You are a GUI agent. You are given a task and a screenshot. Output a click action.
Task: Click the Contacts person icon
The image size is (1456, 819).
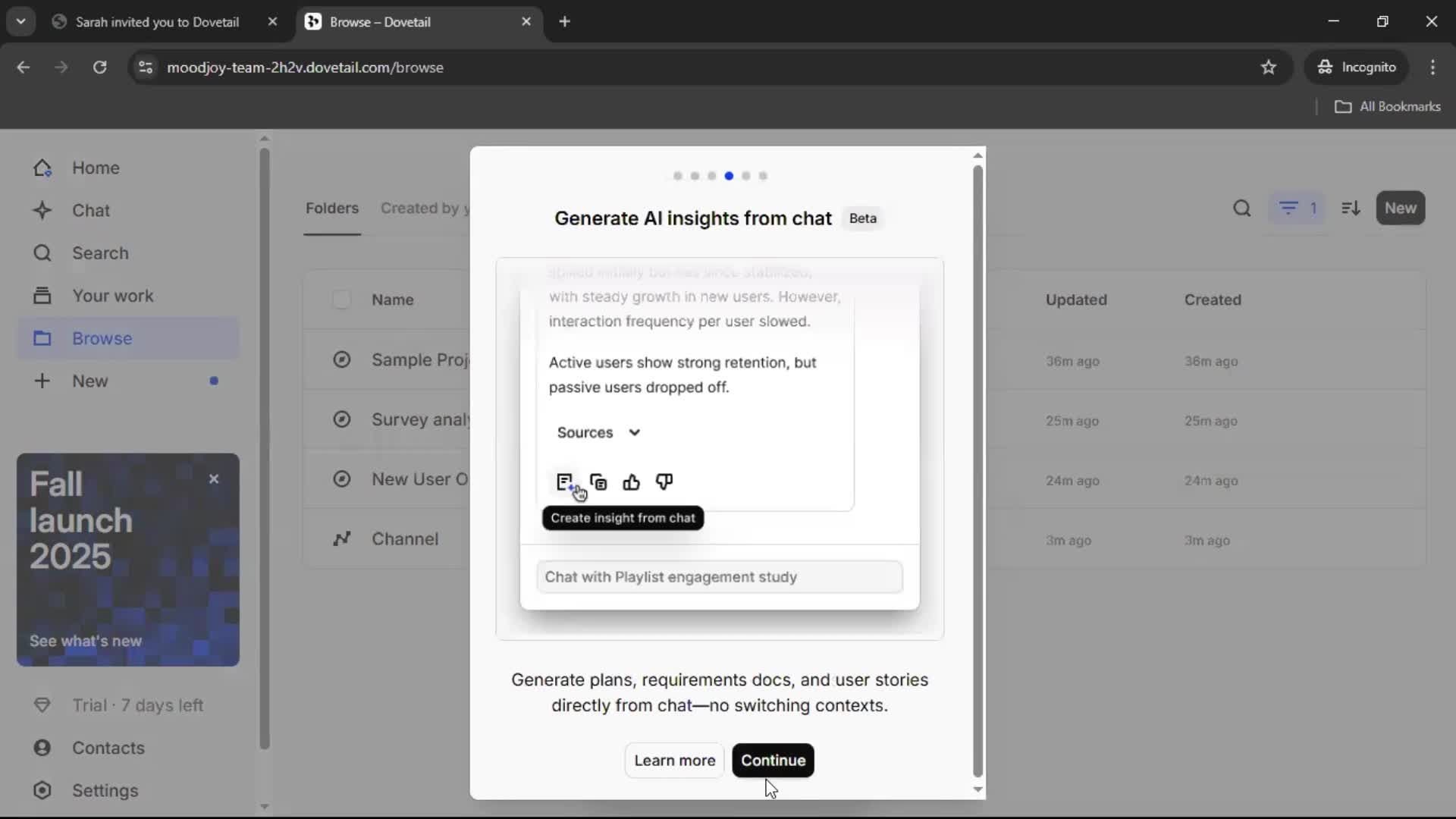42,748
